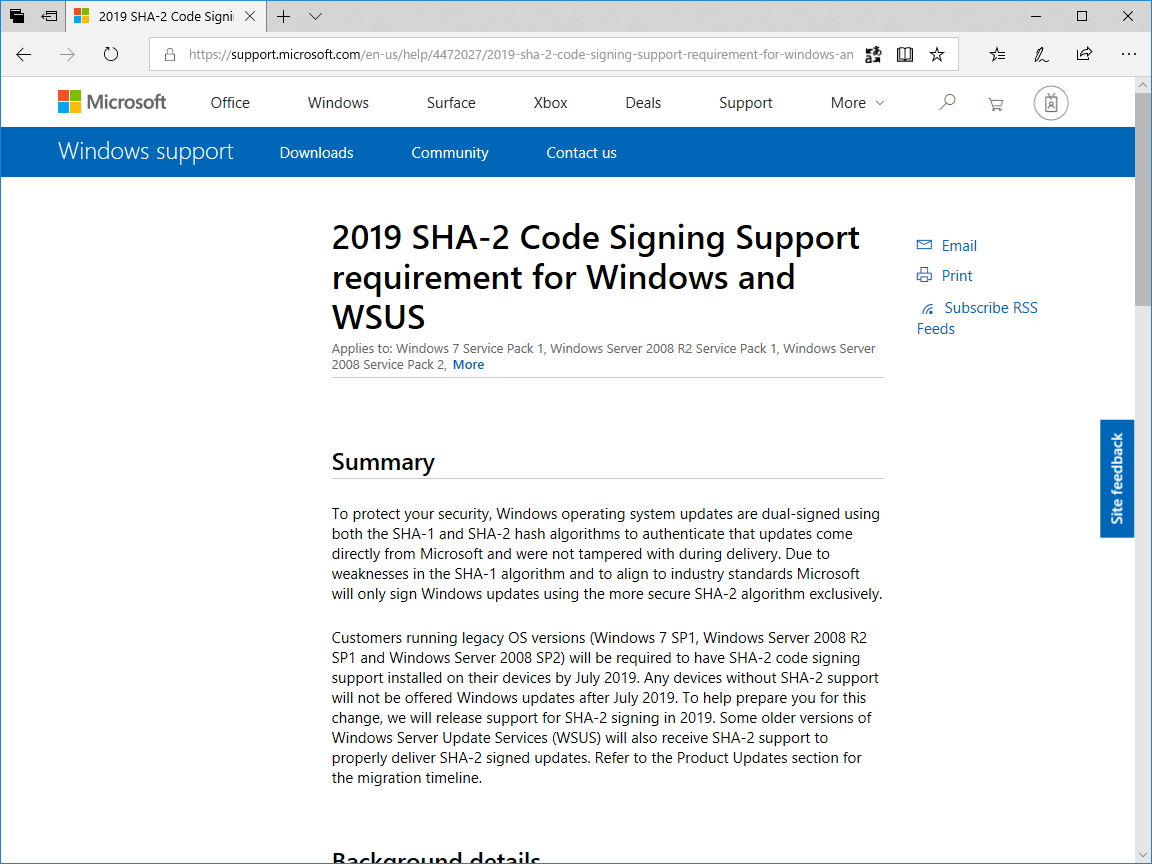Open the tab preview chevron dropdown
This screenshot has width=1152, height=864.
pyautogui.click(x=316, y=17)
